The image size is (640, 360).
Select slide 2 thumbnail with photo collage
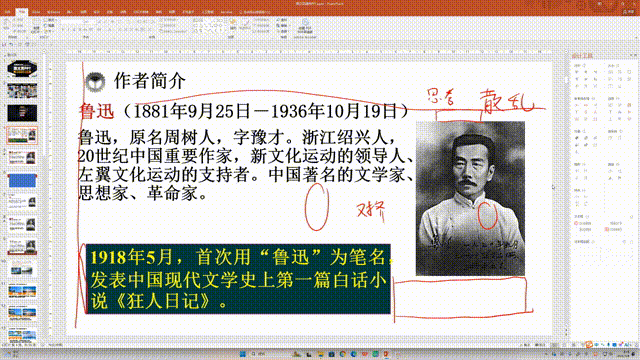[x=22, y=91]
